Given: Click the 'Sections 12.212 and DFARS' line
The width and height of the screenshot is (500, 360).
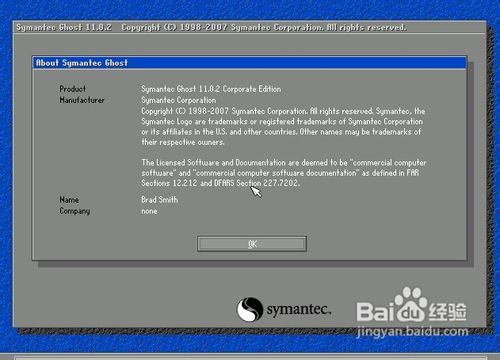Looking at the screenshot, I should click(221, 183).
